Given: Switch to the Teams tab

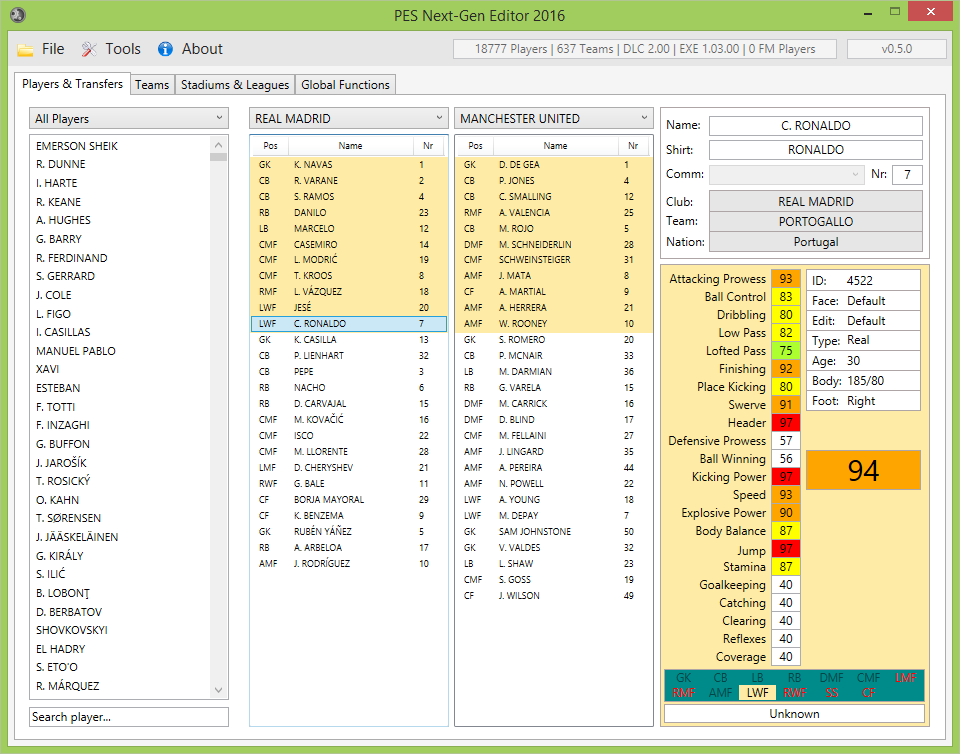Looking at the screenshot, I should tap(152, 84).
